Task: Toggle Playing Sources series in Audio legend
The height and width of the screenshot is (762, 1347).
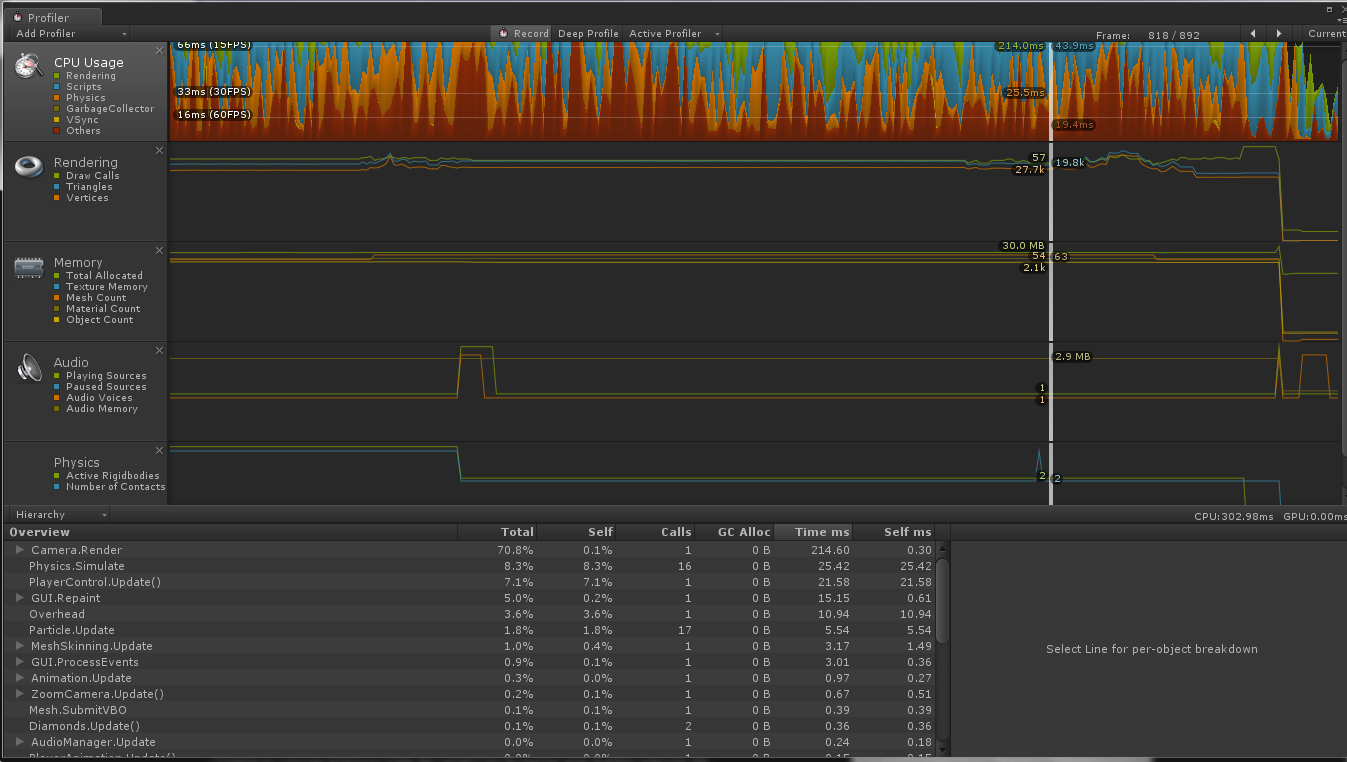Action: pyautogui.click(x=58, y=376)
